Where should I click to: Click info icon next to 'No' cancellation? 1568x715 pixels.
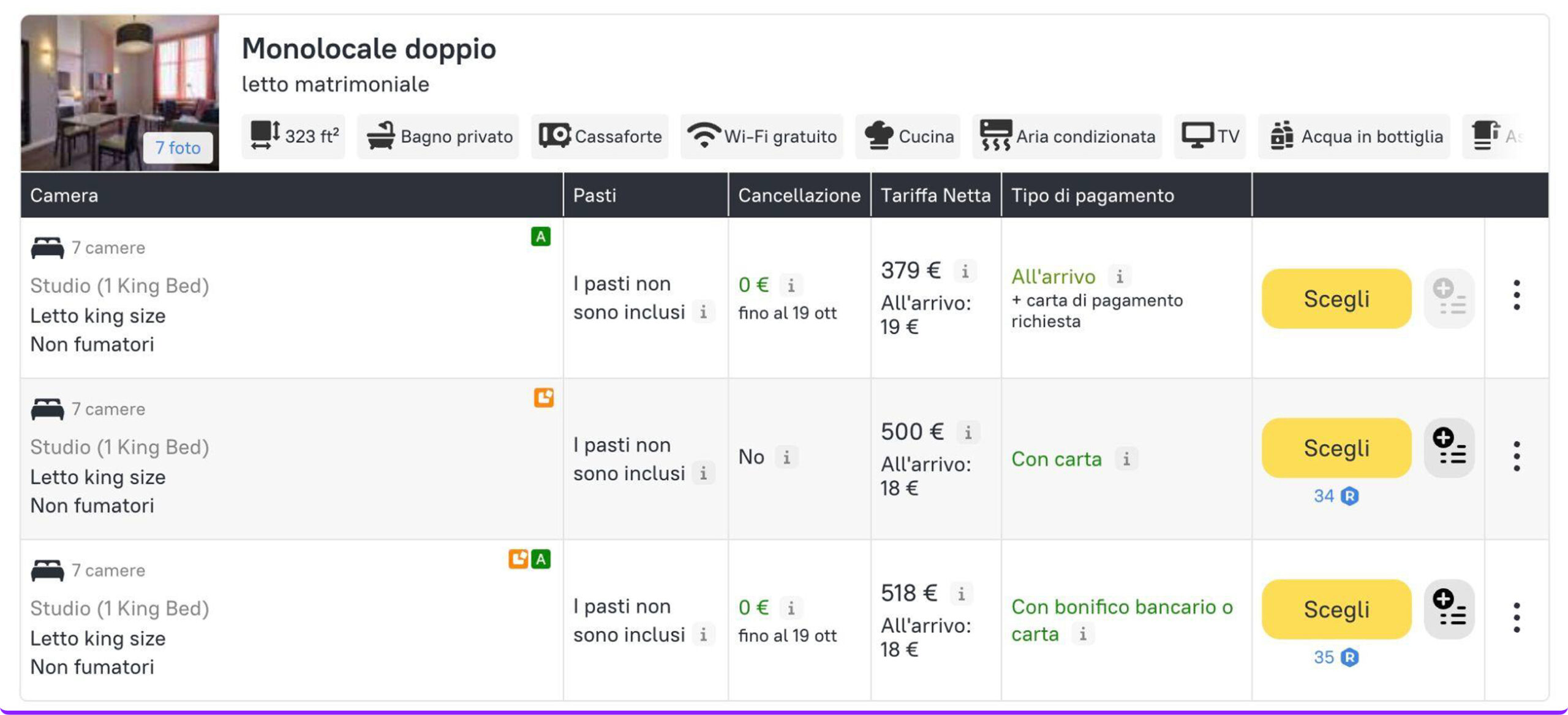click(786, 457)
